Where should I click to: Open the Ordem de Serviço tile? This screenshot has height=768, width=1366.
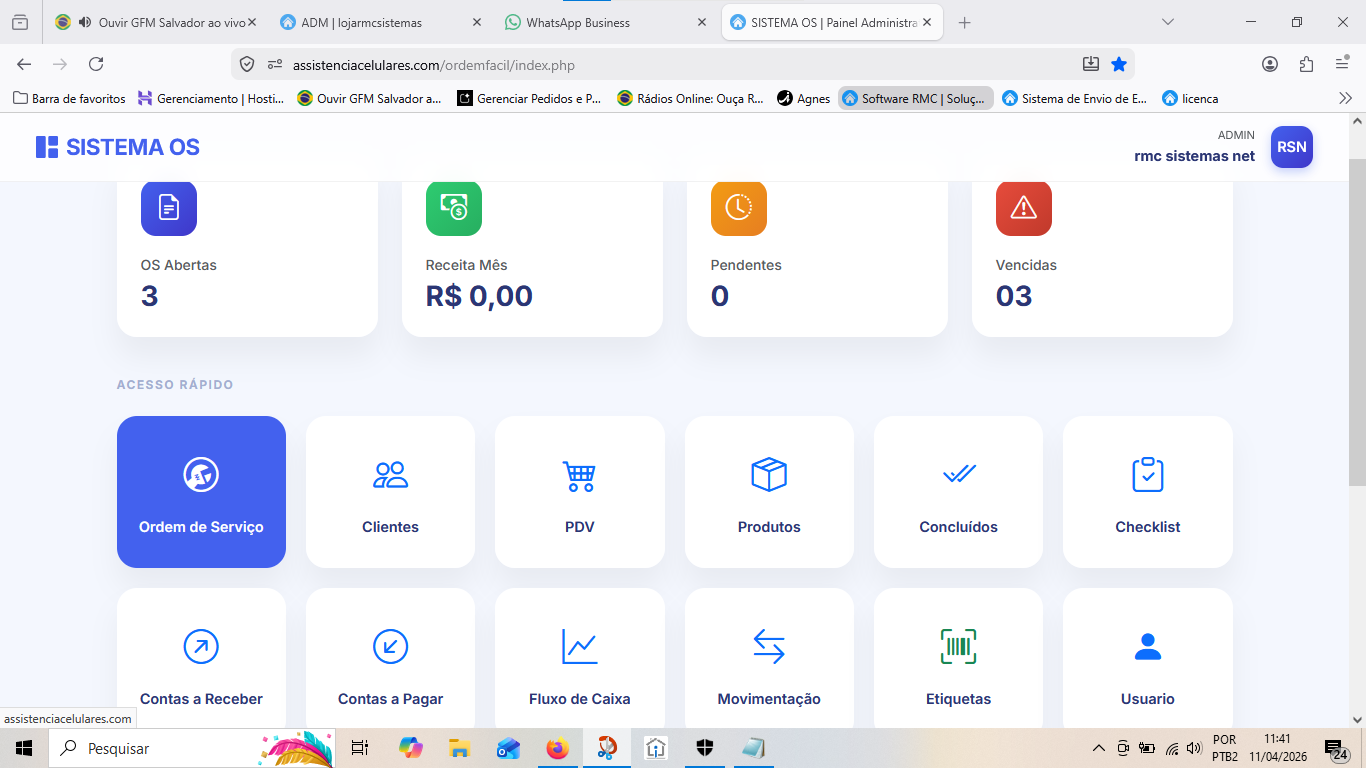(201, 492)
